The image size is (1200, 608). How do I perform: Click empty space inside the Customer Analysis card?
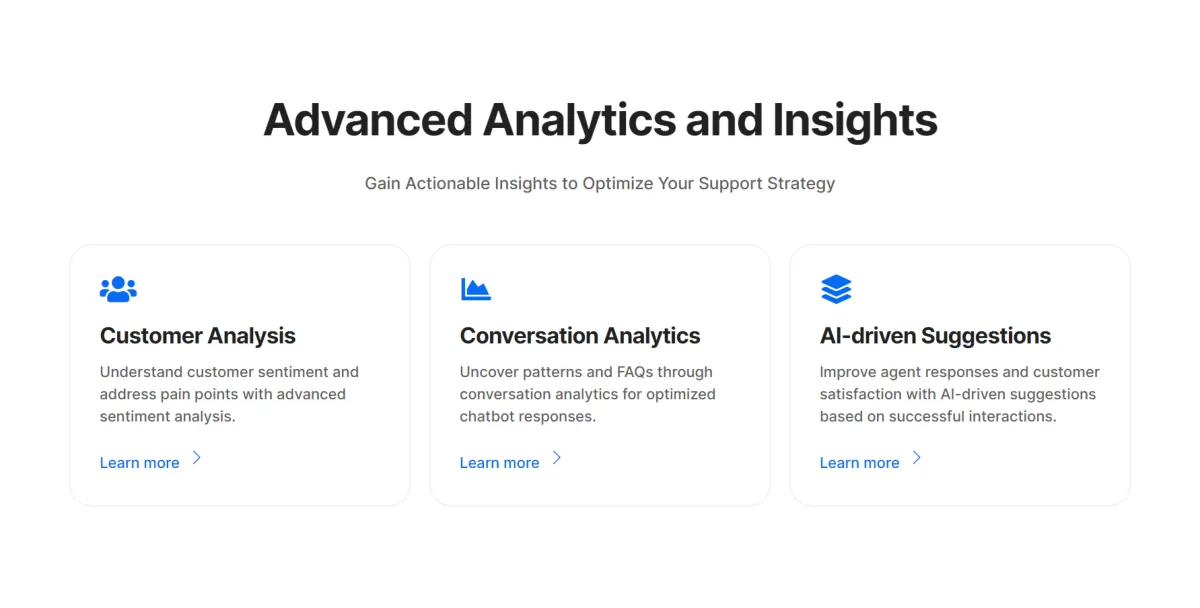pyautogui.click(x=300, y=290)
